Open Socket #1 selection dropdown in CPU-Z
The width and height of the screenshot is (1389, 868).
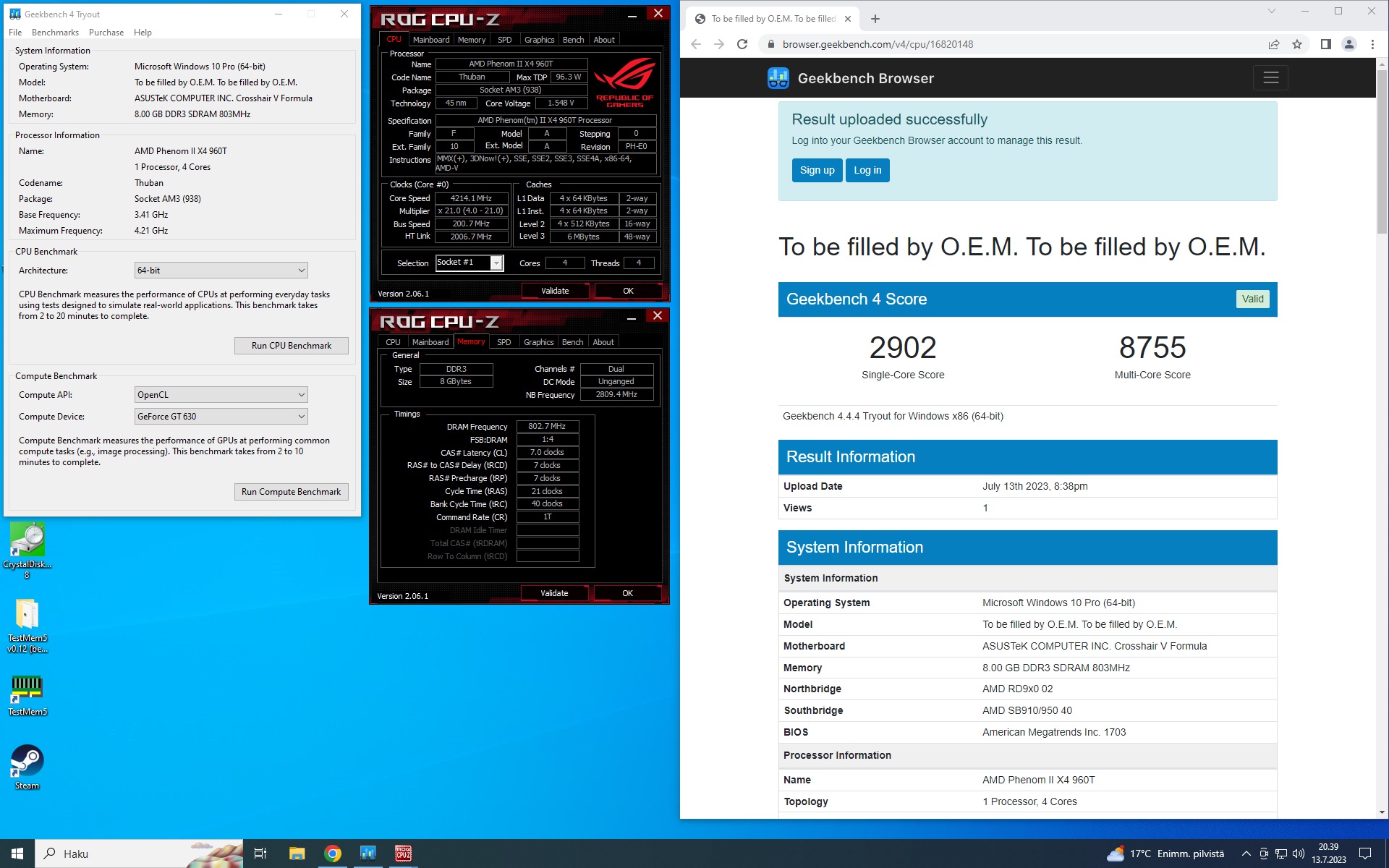coord(470,263)
